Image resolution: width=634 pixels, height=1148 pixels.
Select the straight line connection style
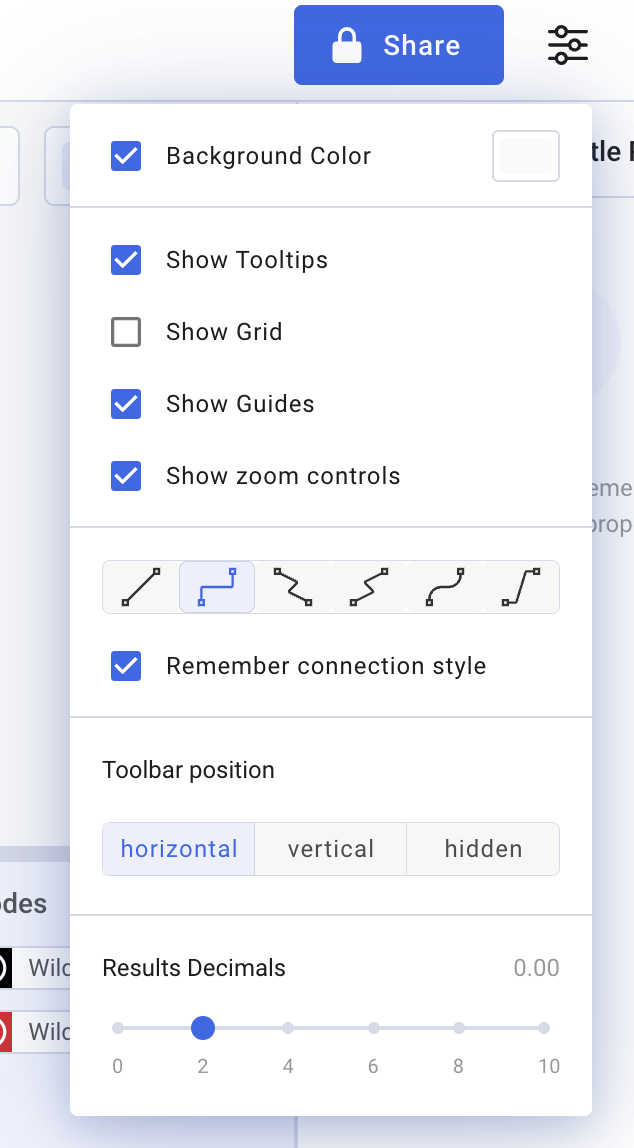tap(141, 587)
